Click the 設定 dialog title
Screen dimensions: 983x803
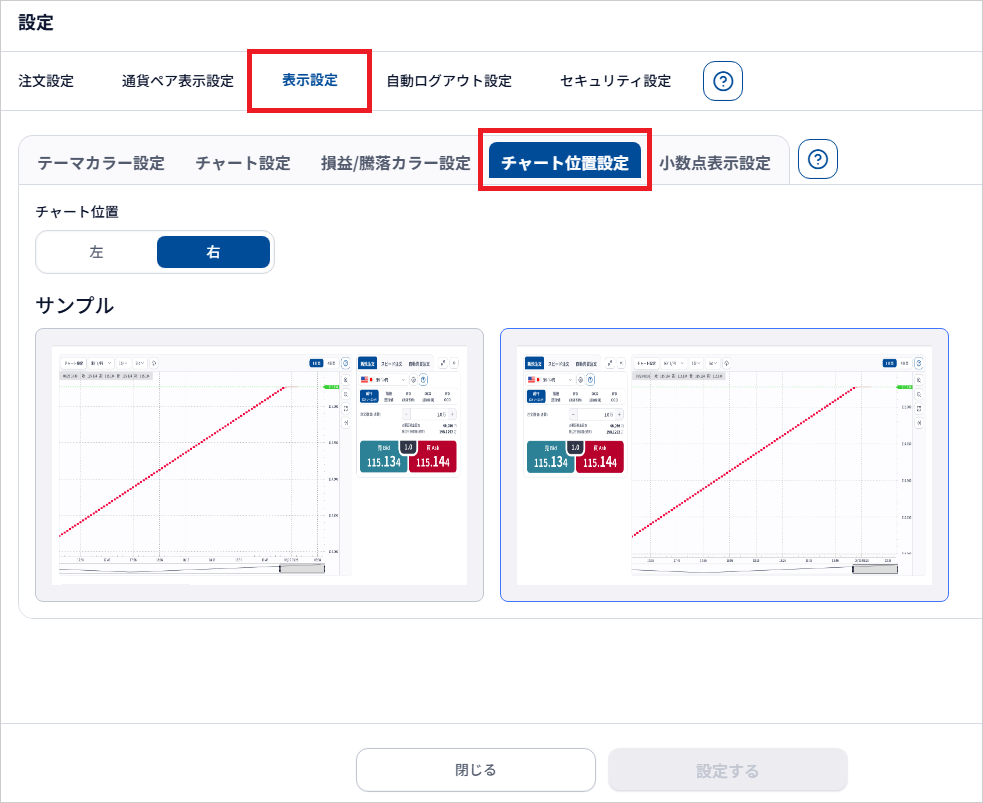click(36, 23)
